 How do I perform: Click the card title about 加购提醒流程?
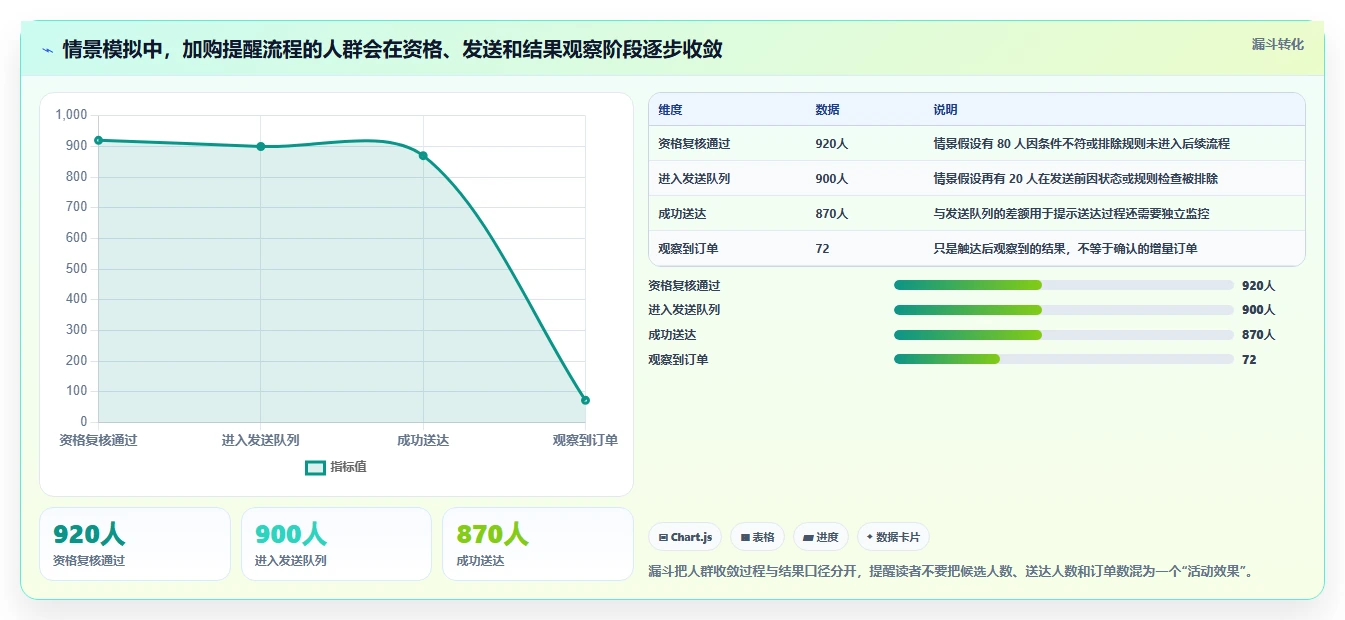pyautogui.click(x=392, y=50)
